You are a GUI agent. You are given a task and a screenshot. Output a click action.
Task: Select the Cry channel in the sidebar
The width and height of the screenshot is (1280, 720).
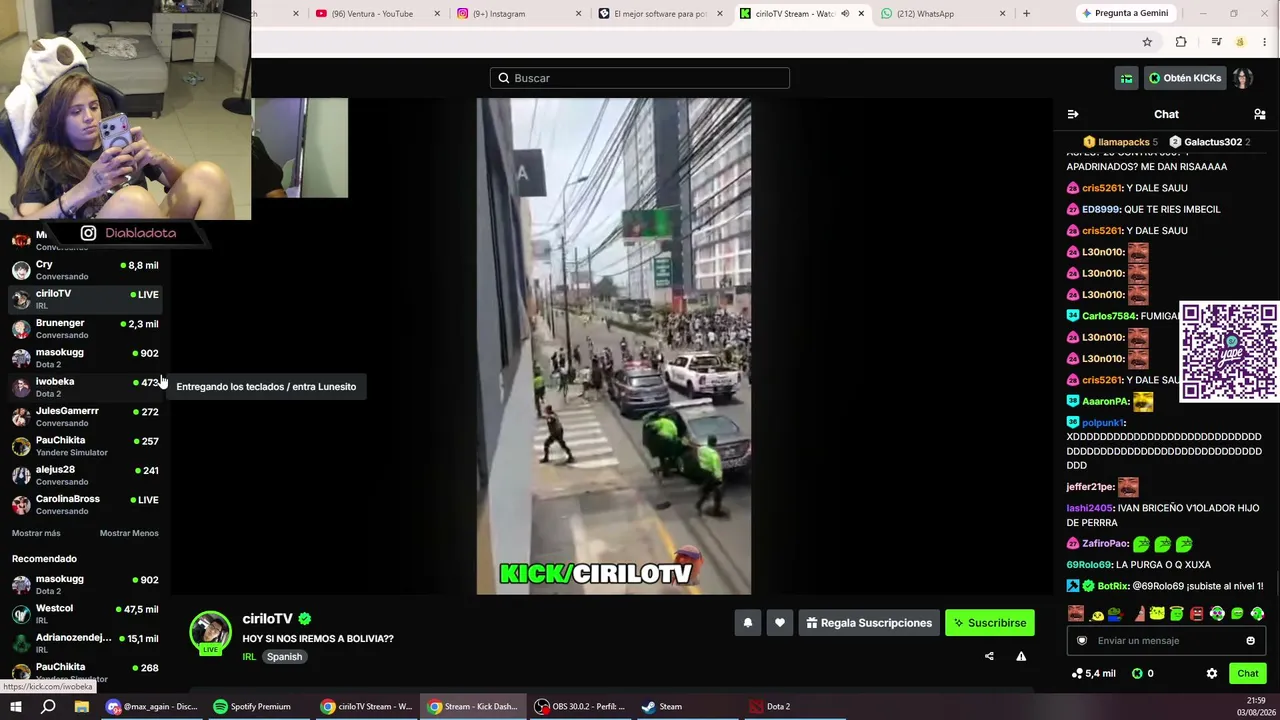click(85, 270)
